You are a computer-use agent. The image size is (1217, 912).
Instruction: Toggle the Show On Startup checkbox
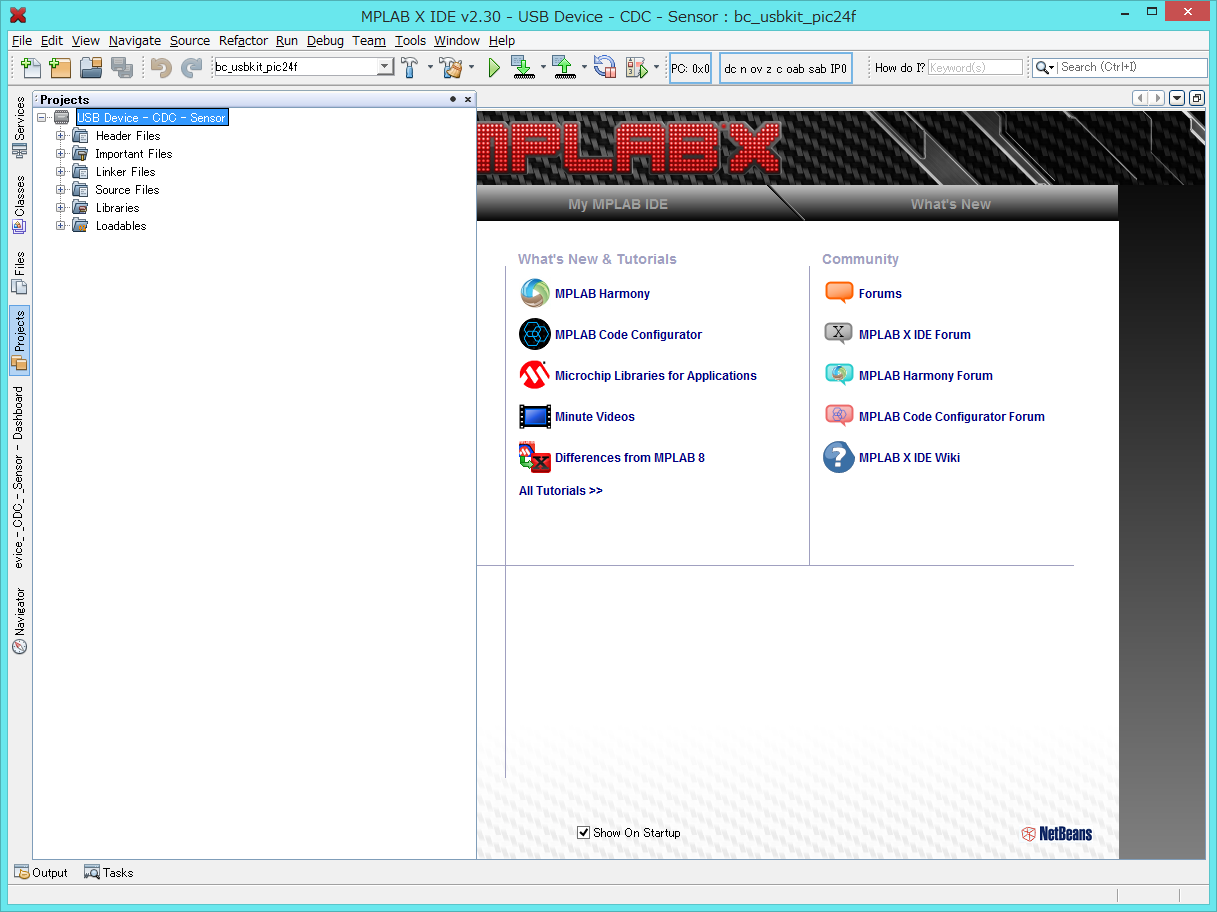tap(584, 832)
